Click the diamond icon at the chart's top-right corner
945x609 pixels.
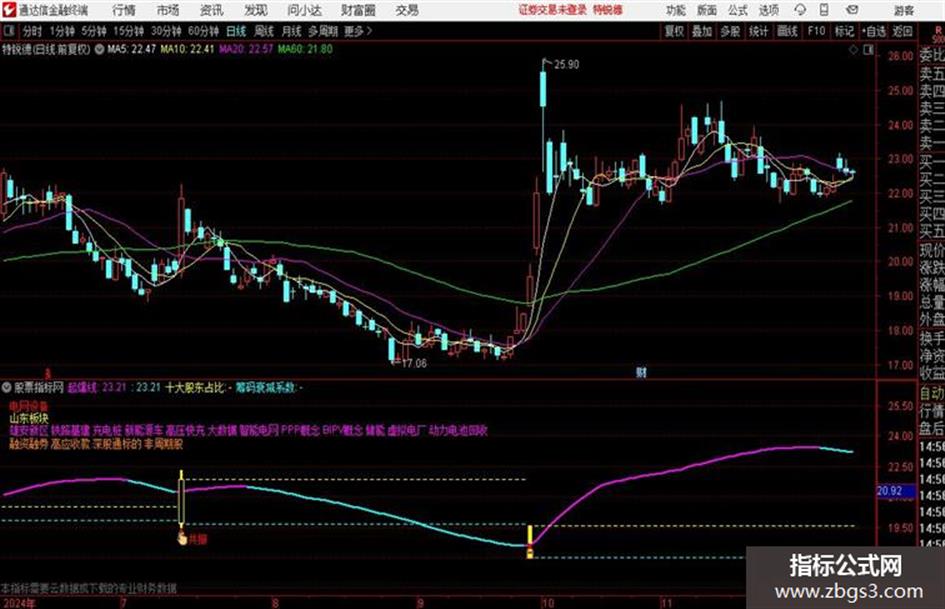[x=853, y=50]
